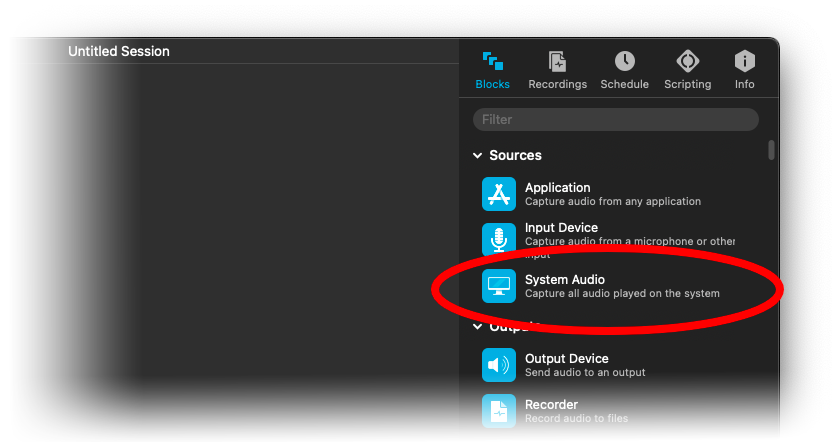Select the System Audio monitor icon
Viewport: 835px width, 442px height.
click(498, 286)
